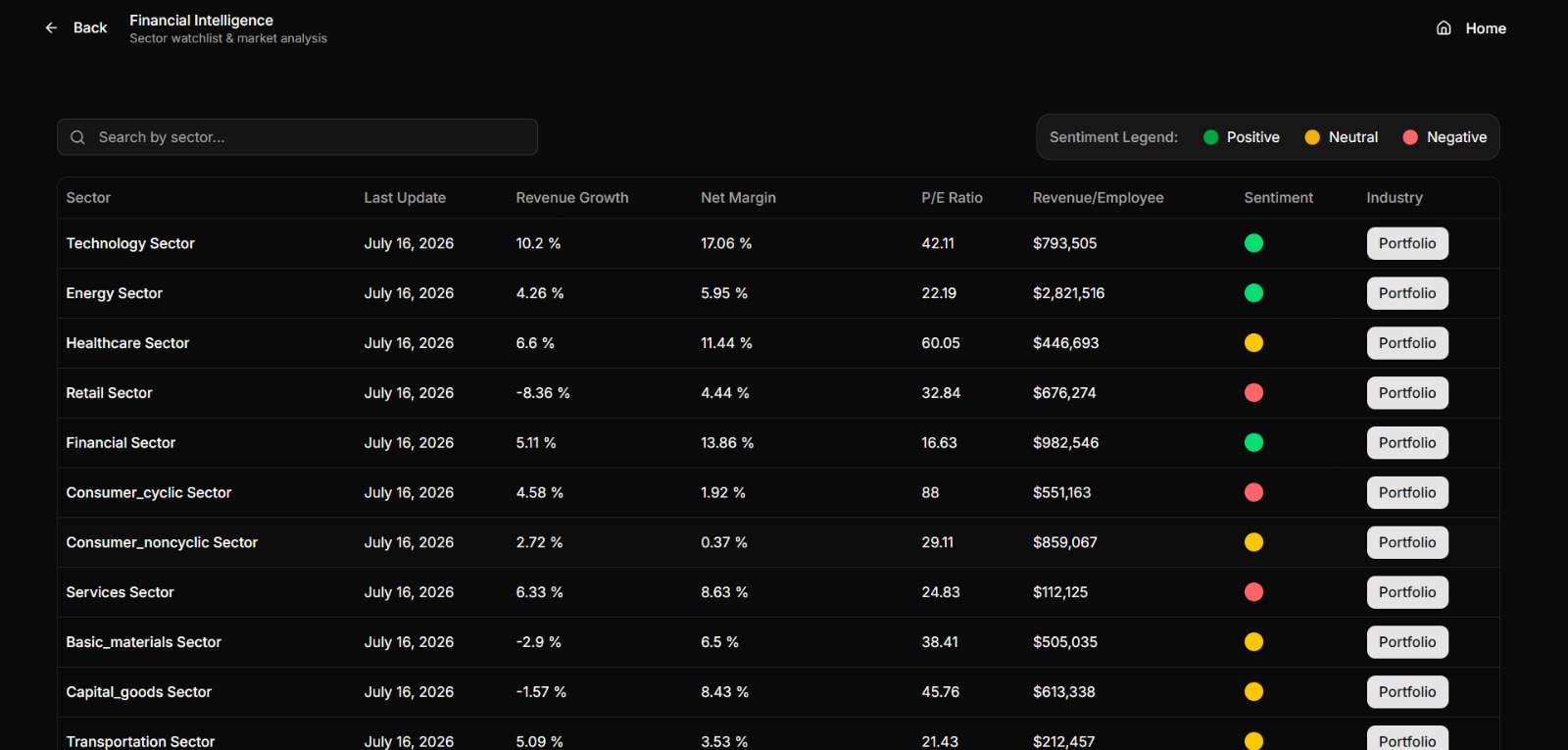Open Portfolio for Services Sector
1568x750 pixels.
pyautogui.click(x=1407, y=592)
